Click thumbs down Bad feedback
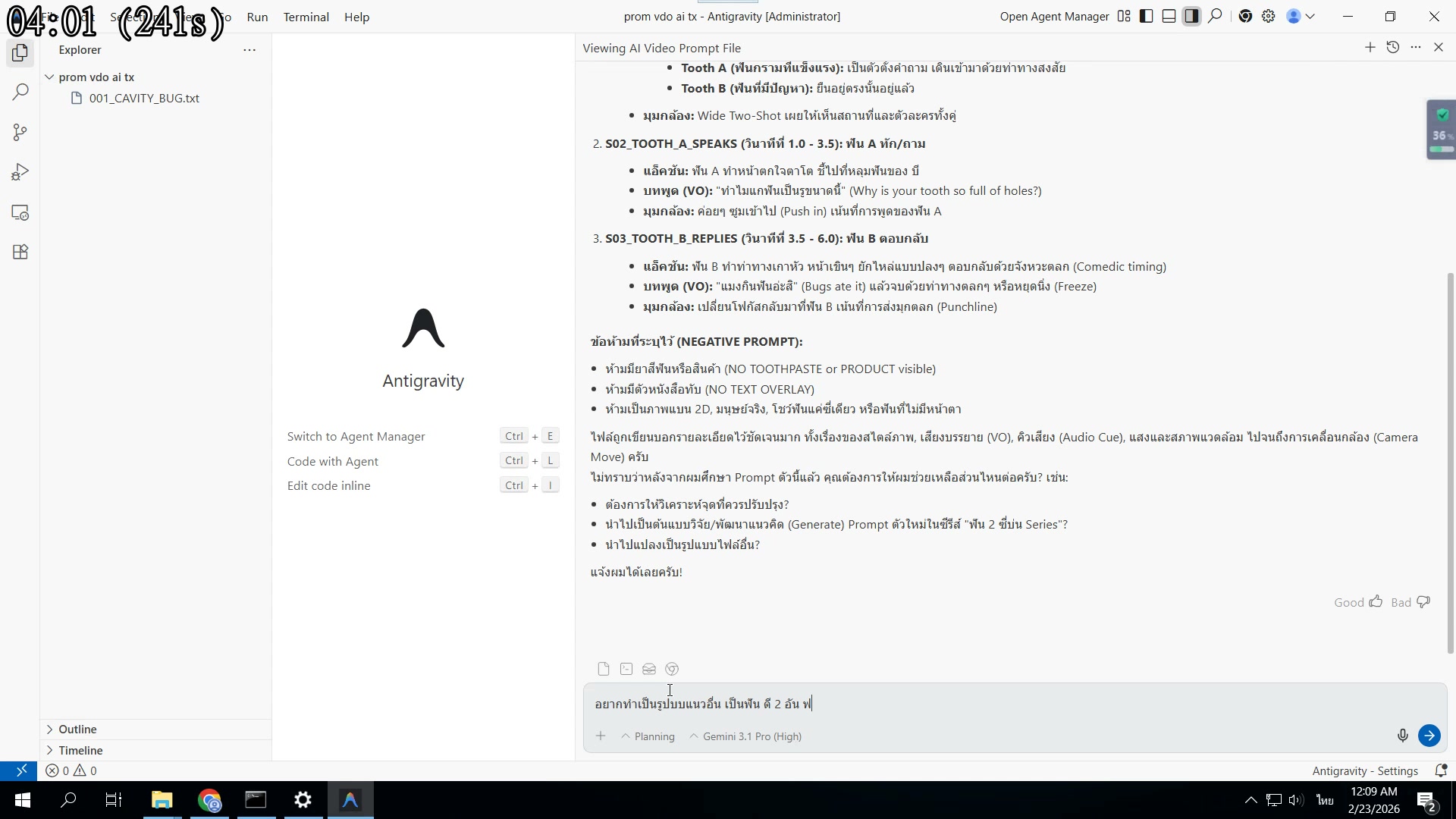Image resolution: width=1456 pixels, height=819 pixels. point(1423,602)
